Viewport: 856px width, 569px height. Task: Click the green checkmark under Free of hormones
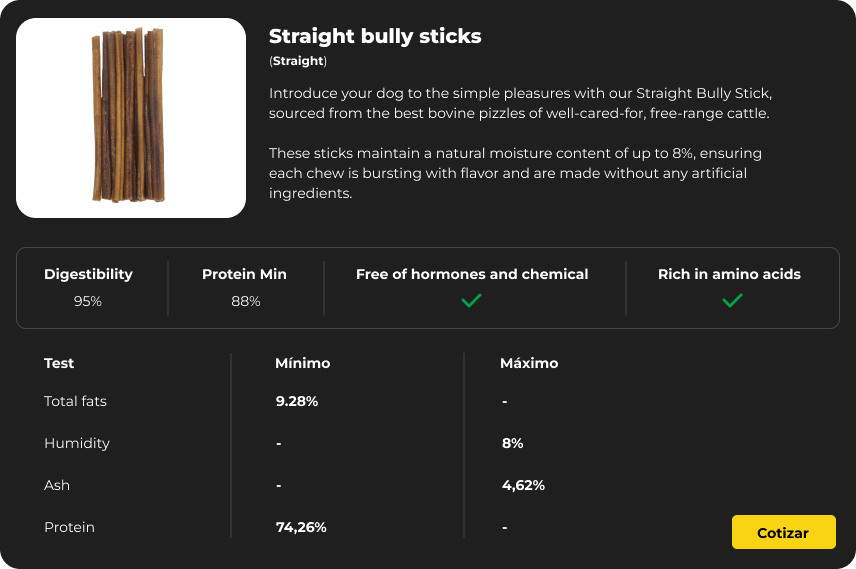point(471,300)
